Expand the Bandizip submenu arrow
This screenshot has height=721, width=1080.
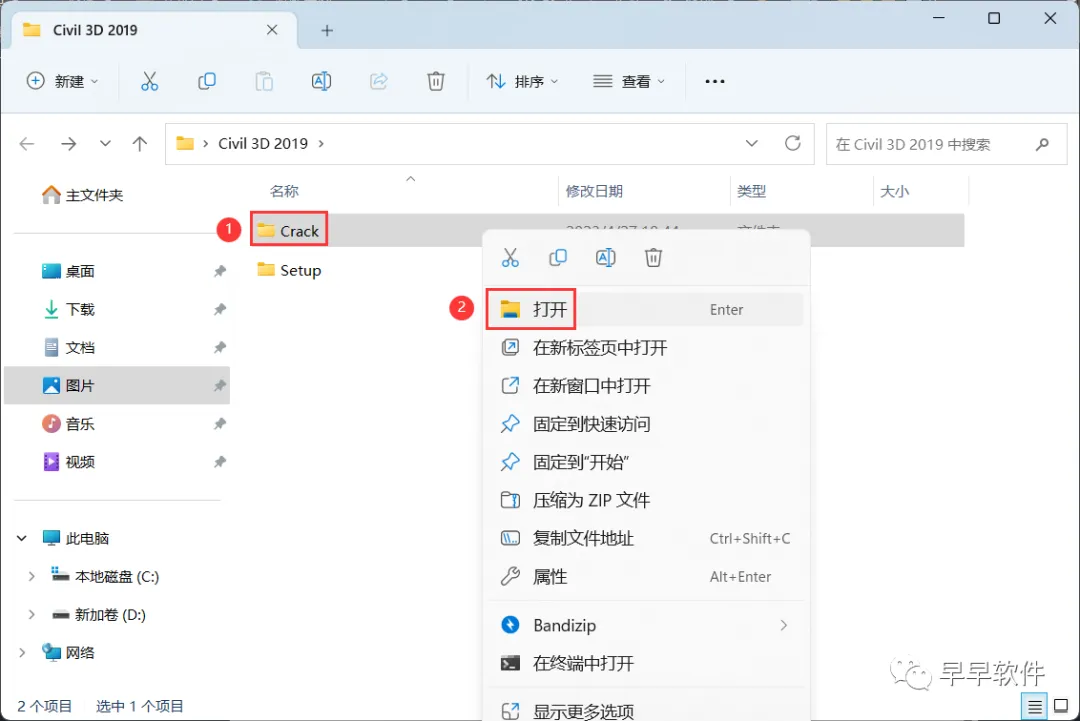pyautogui.click(x=783, y=625)
